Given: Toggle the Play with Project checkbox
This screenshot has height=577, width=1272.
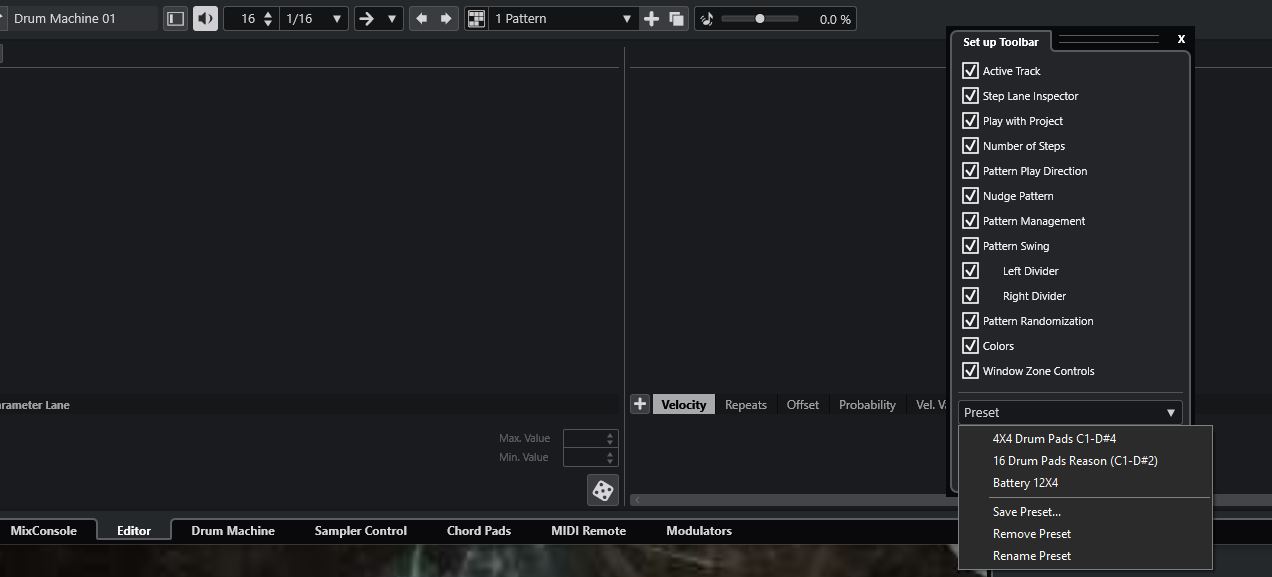Looking at the screenshot, I should tap(970, 121).
